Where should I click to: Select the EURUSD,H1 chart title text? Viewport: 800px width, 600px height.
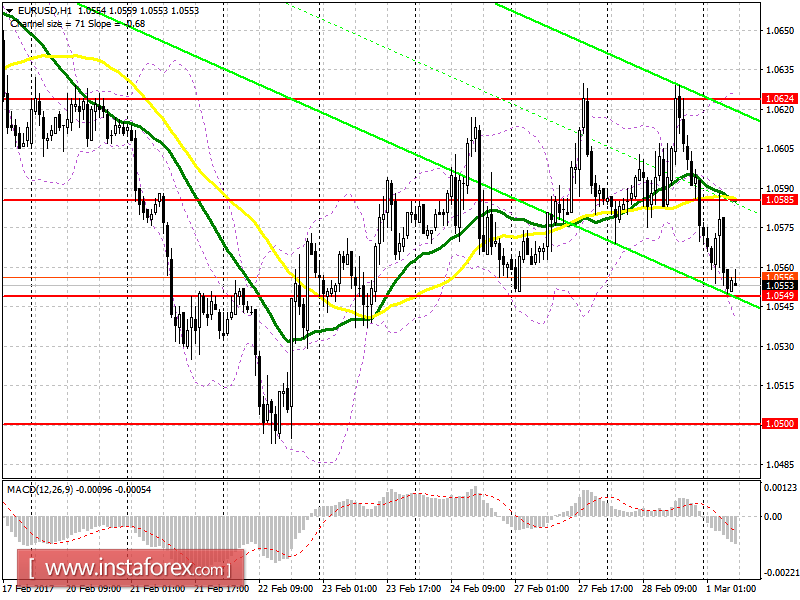coord(44,10)
